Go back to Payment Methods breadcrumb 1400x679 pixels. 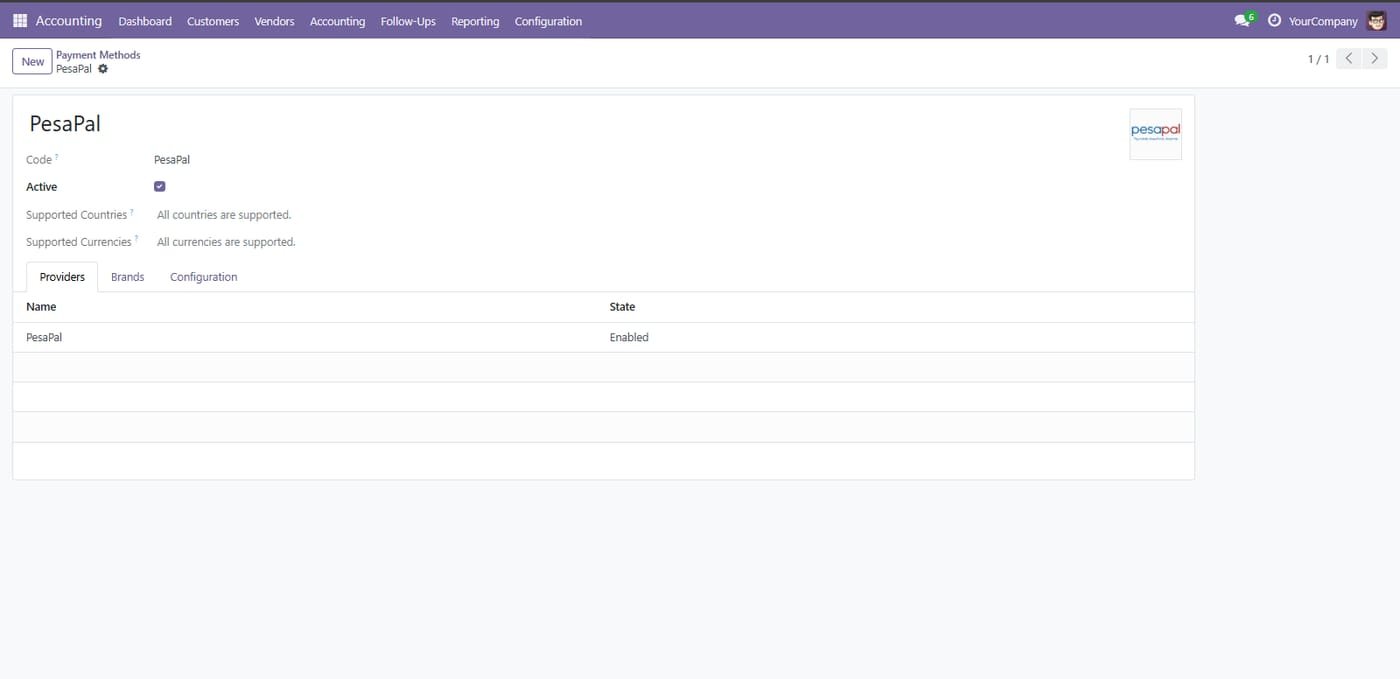98,55
